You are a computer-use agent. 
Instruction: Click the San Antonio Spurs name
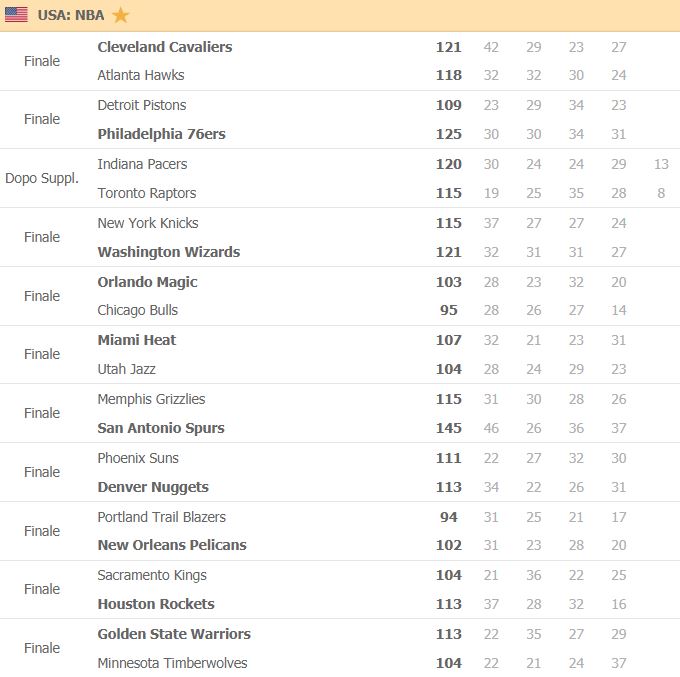click(x=161, y=428)
